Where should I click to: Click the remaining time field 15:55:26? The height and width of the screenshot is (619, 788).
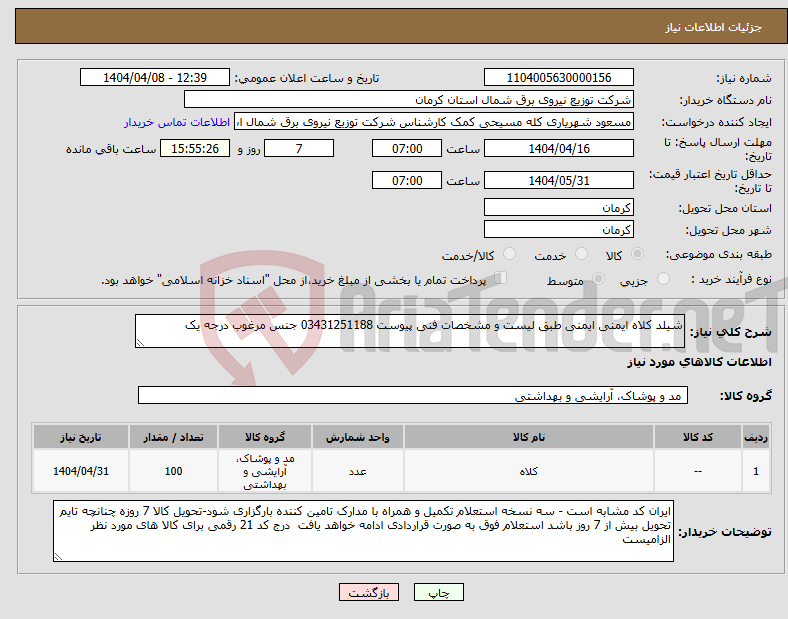[x=195, y=148]
